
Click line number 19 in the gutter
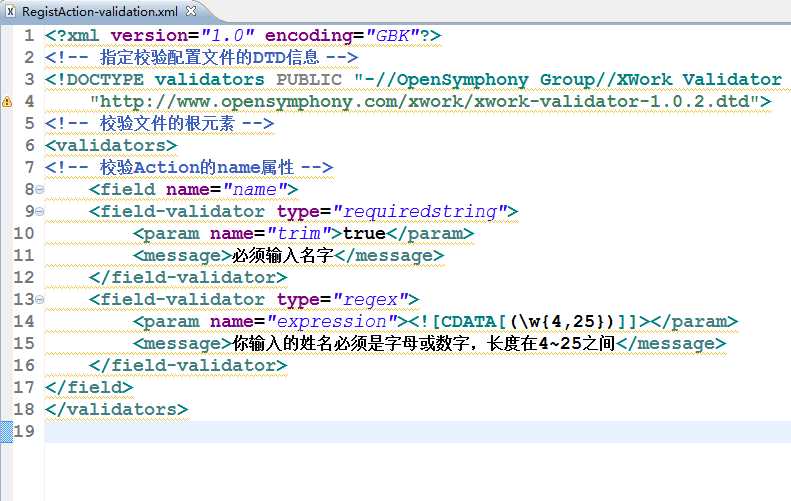(26, 431)
